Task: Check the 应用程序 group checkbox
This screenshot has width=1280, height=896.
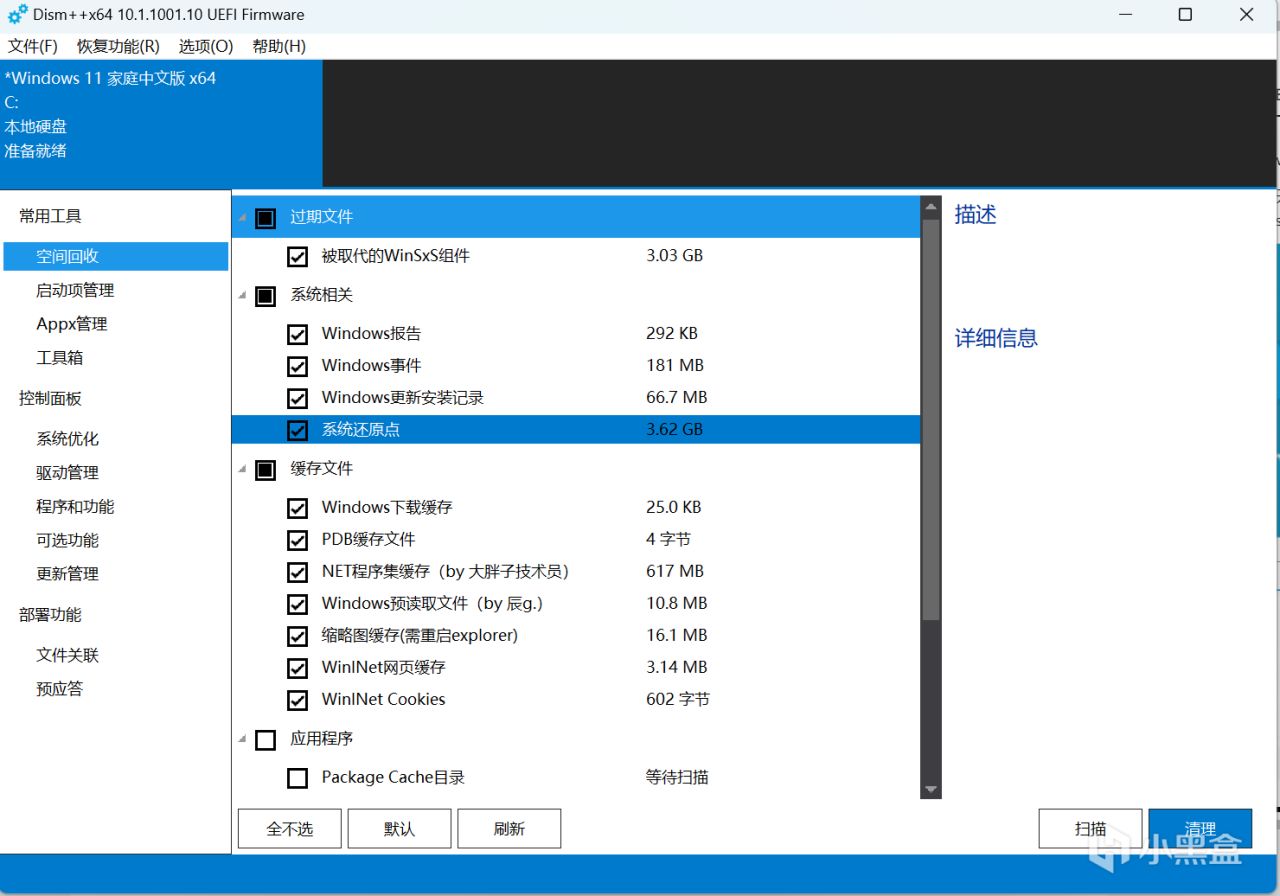Action: (x=265, y=740)
